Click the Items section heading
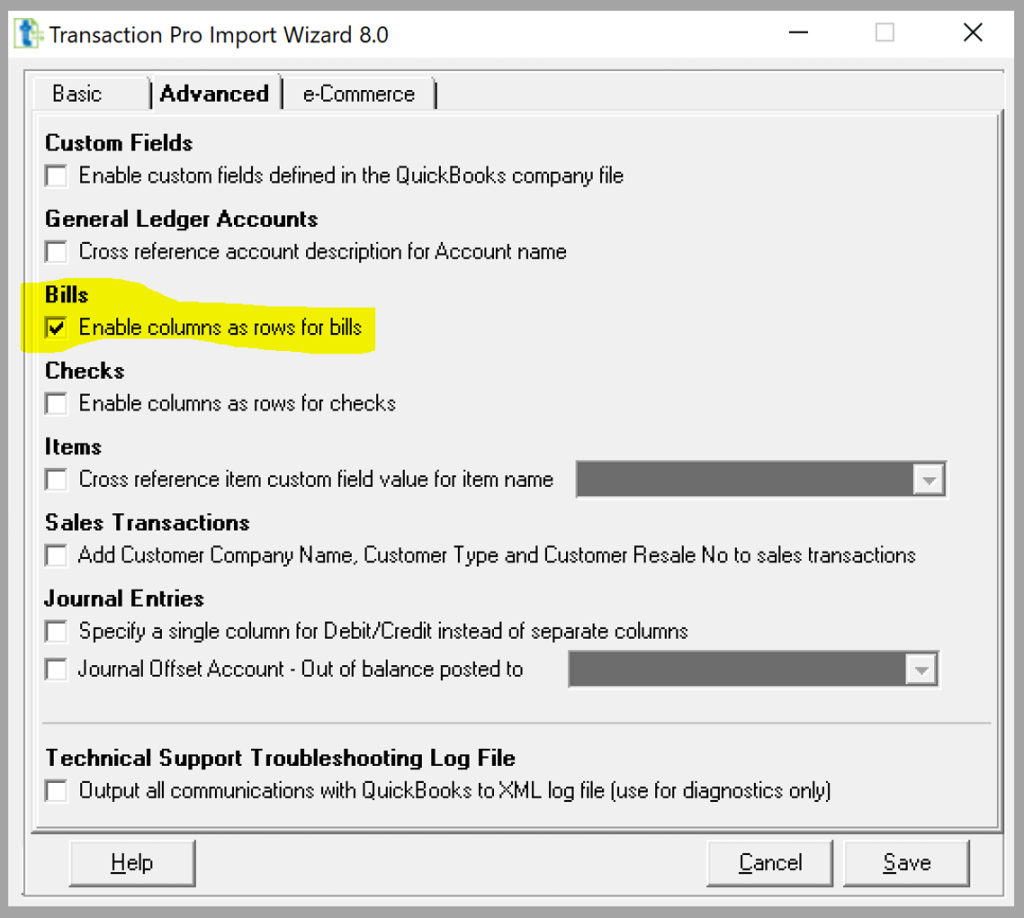Image resolution: width=1024 pixels, height=918 pixels. coord(73,447)
